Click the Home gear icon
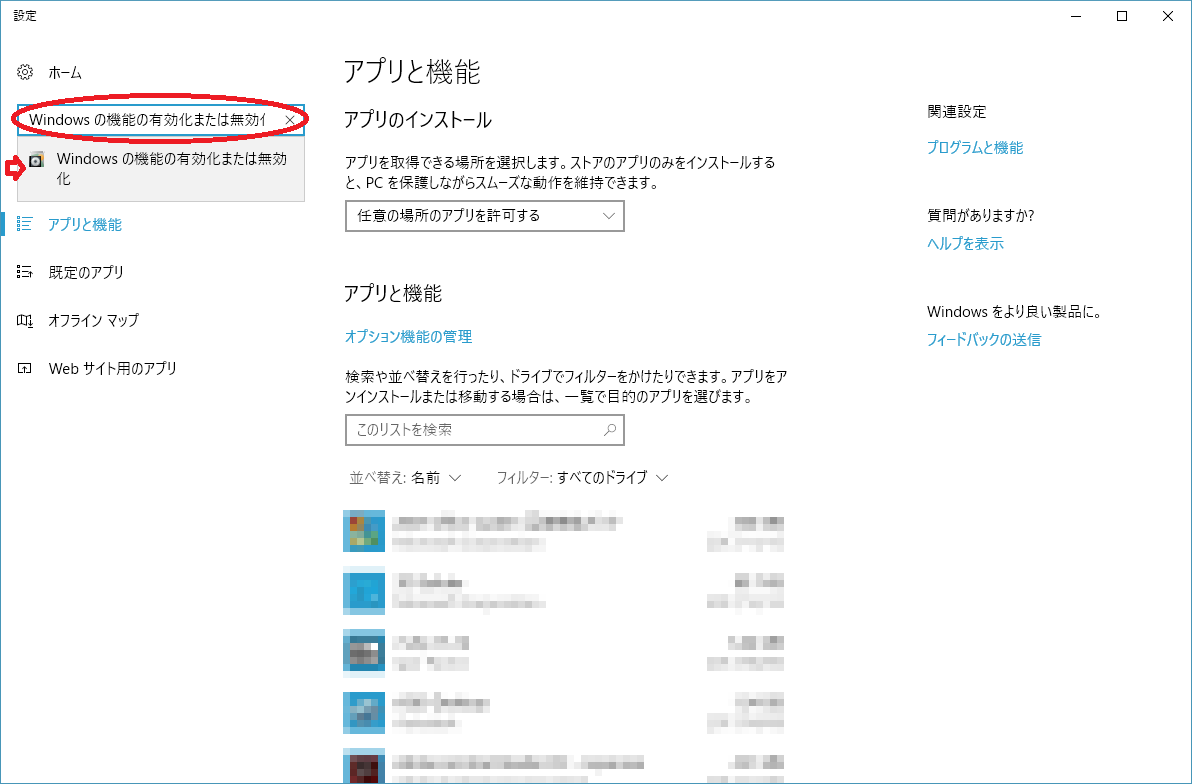 (x=25, y=72)
